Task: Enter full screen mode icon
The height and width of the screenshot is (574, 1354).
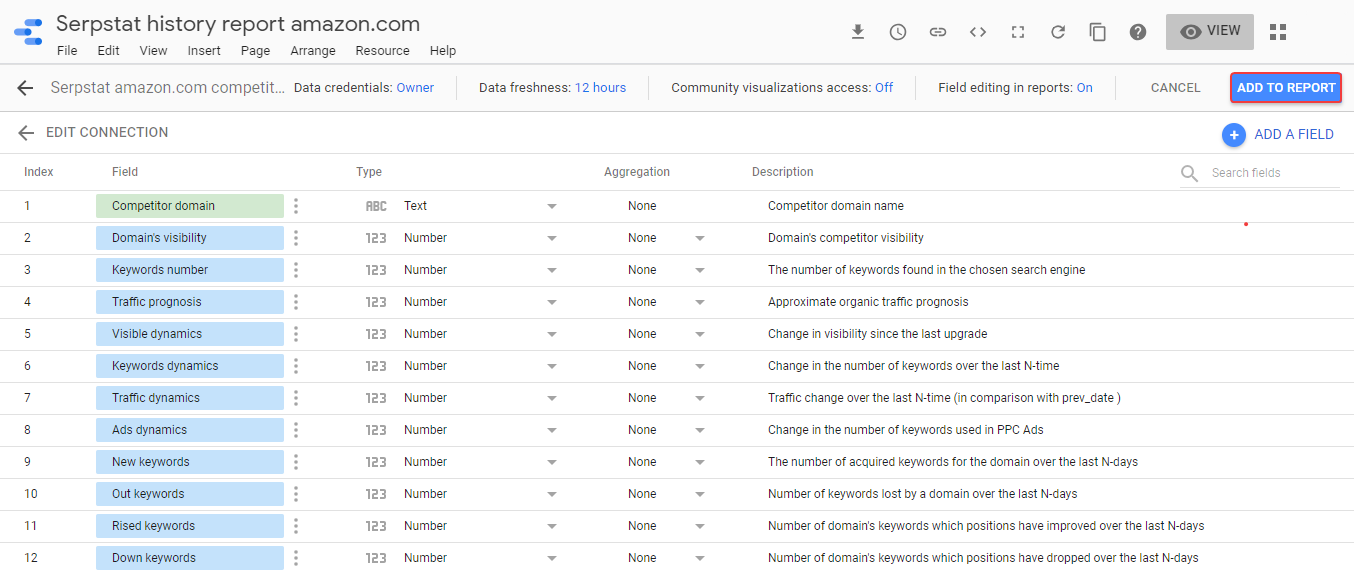Action: 1018,32
